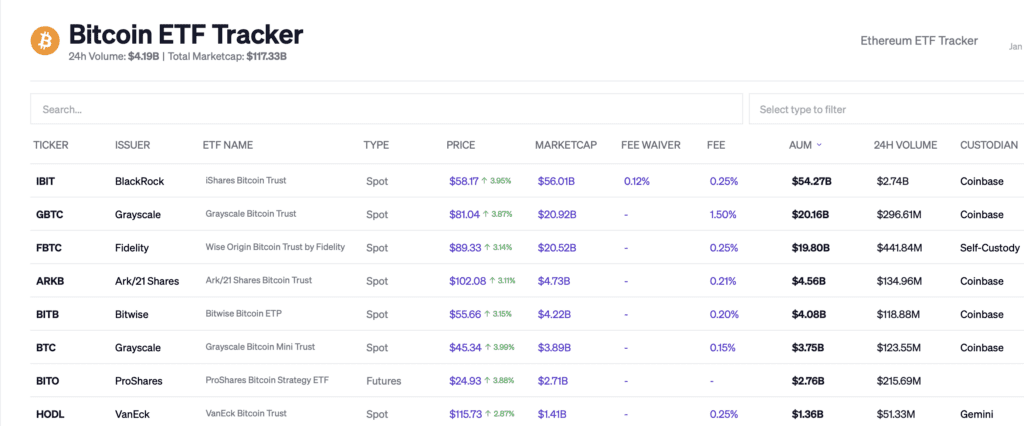Click issuer Bitwise
This screenshot has height=426, width=1024.
pyautogui.click(x=131, y=315)
